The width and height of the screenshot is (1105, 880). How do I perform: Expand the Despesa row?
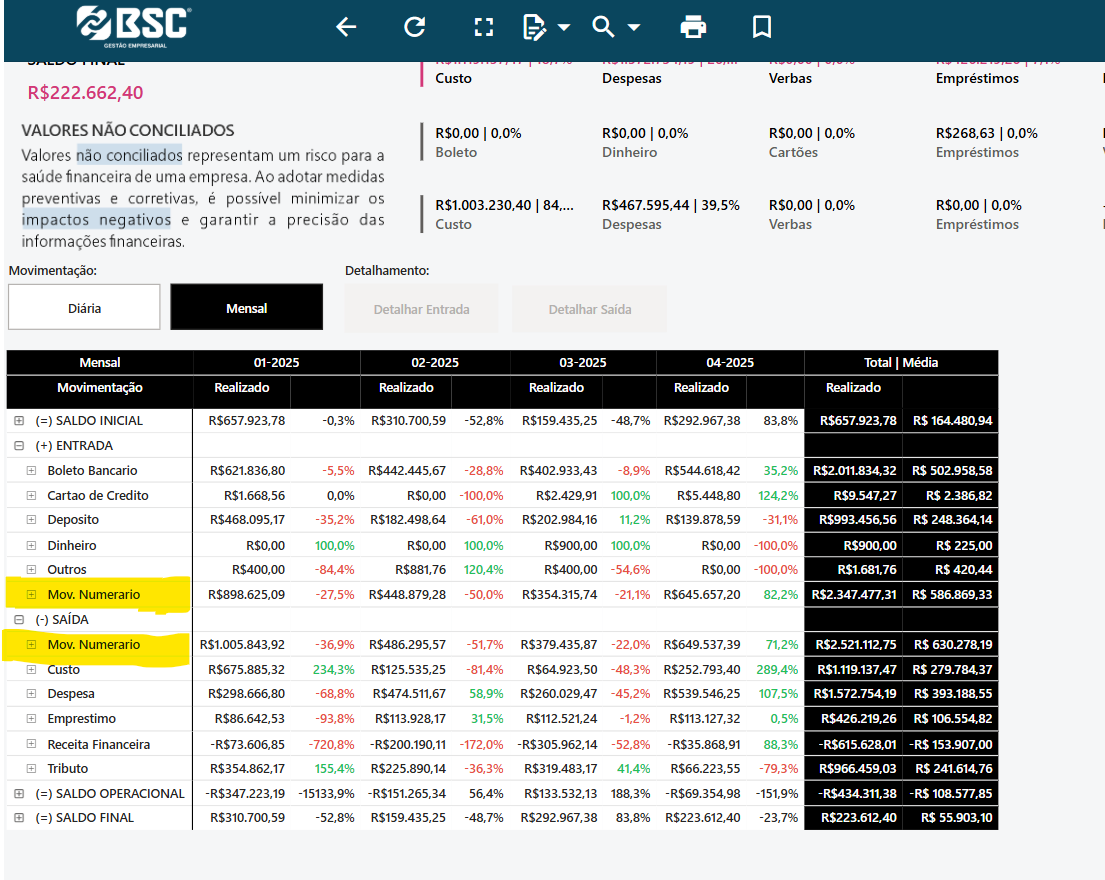pyautogui.click(x=31, y=694)
